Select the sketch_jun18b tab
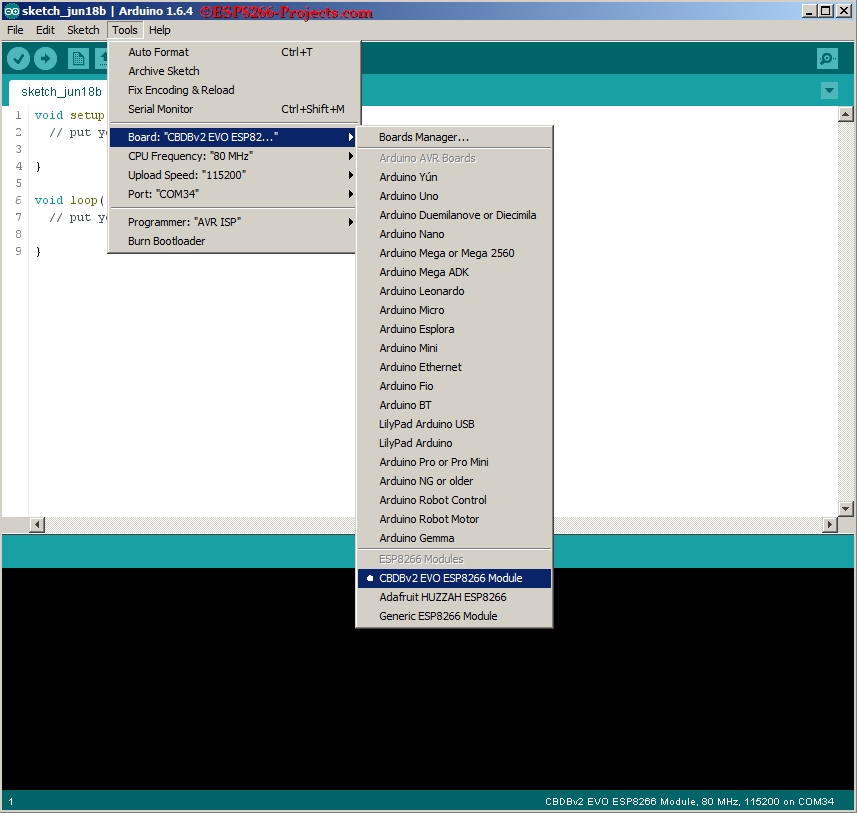 [61, 92]
